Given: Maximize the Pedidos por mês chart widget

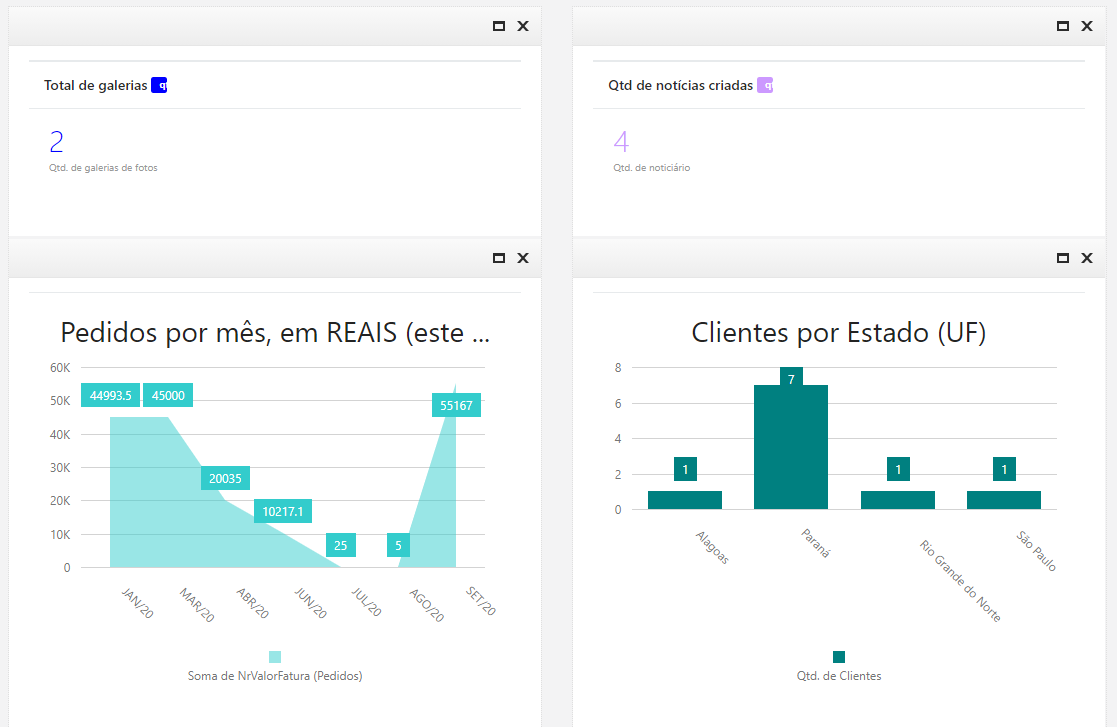Looking at the screenshot, I should (499, 257).
